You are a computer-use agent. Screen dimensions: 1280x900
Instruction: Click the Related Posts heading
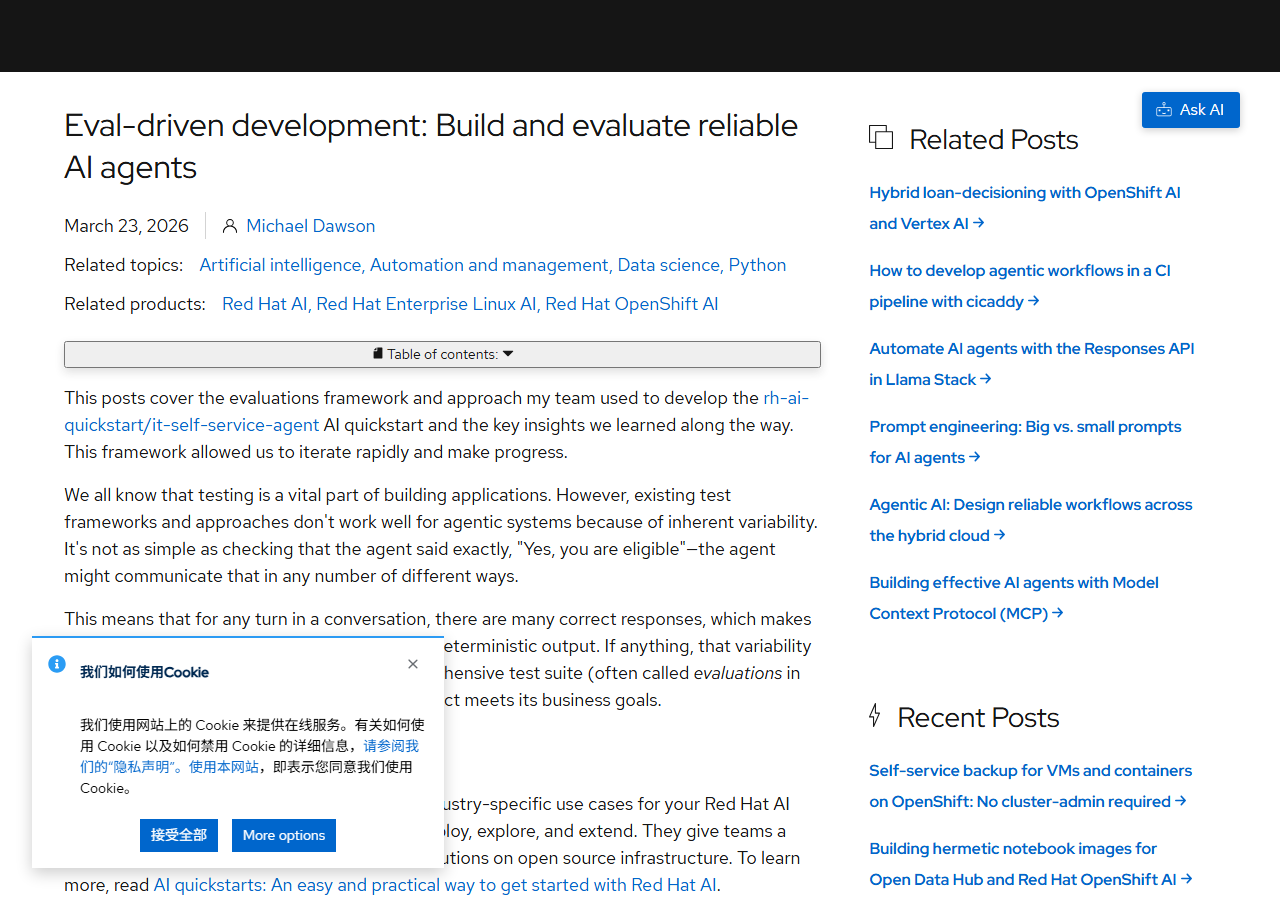click(993, 139)
